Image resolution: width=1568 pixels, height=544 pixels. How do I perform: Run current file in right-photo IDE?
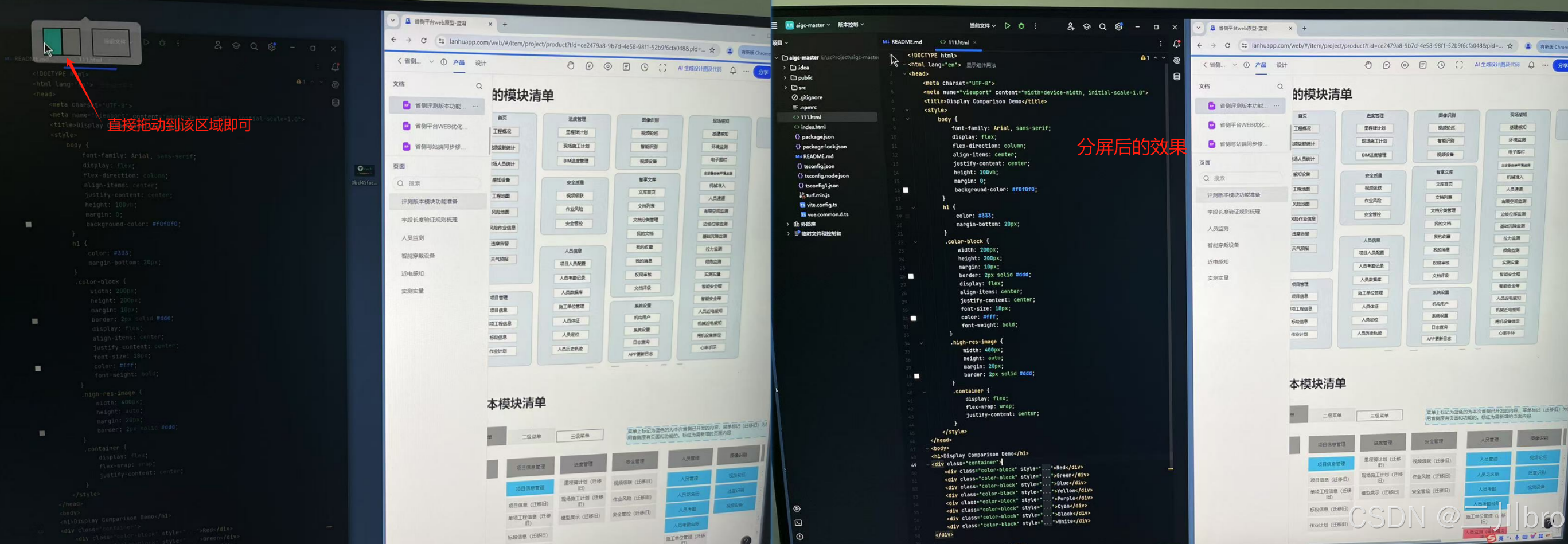(x=1008, y=26)
